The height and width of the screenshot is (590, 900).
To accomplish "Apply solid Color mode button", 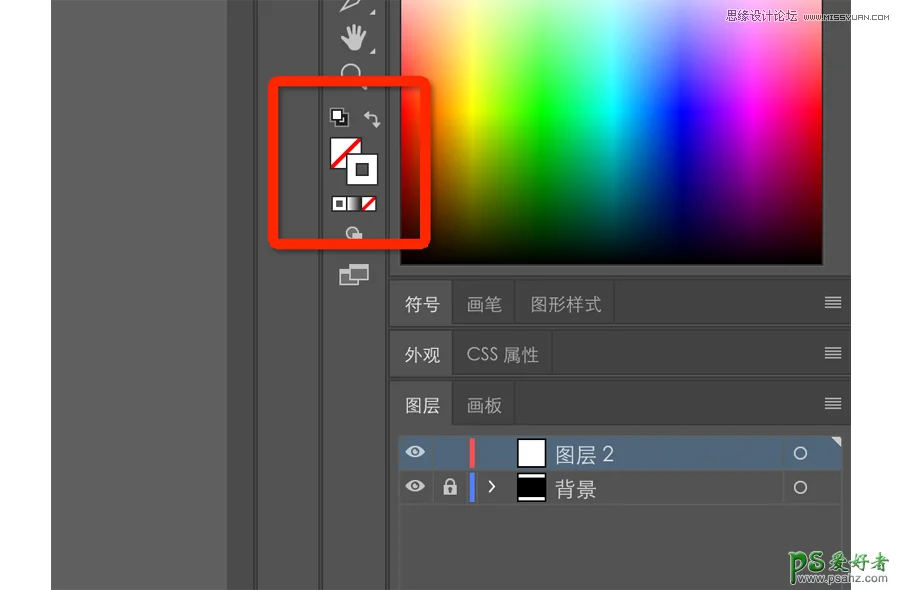I will (x=339, y=204).
